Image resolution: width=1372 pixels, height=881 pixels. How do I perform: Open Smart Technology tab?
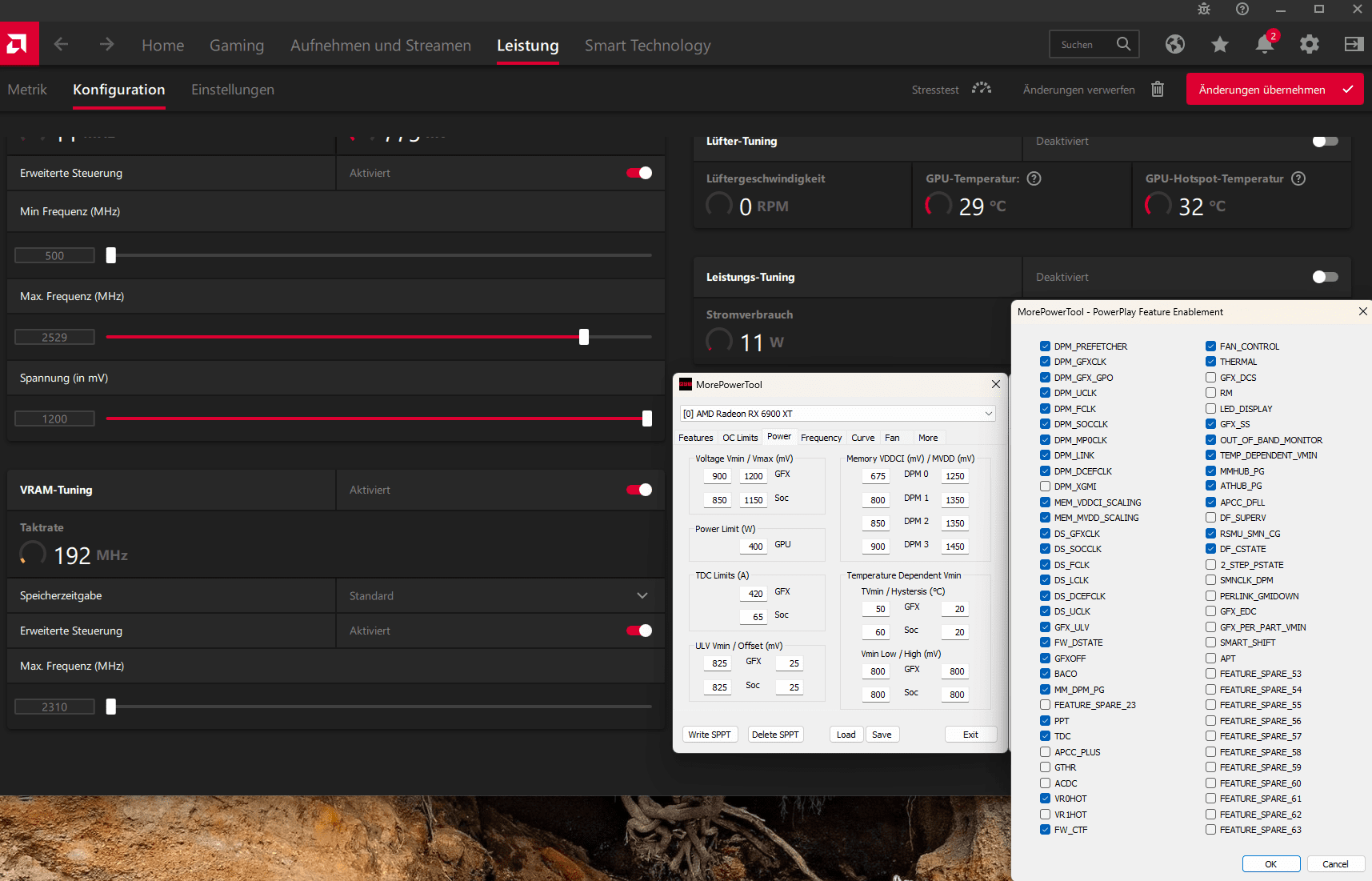648,46
